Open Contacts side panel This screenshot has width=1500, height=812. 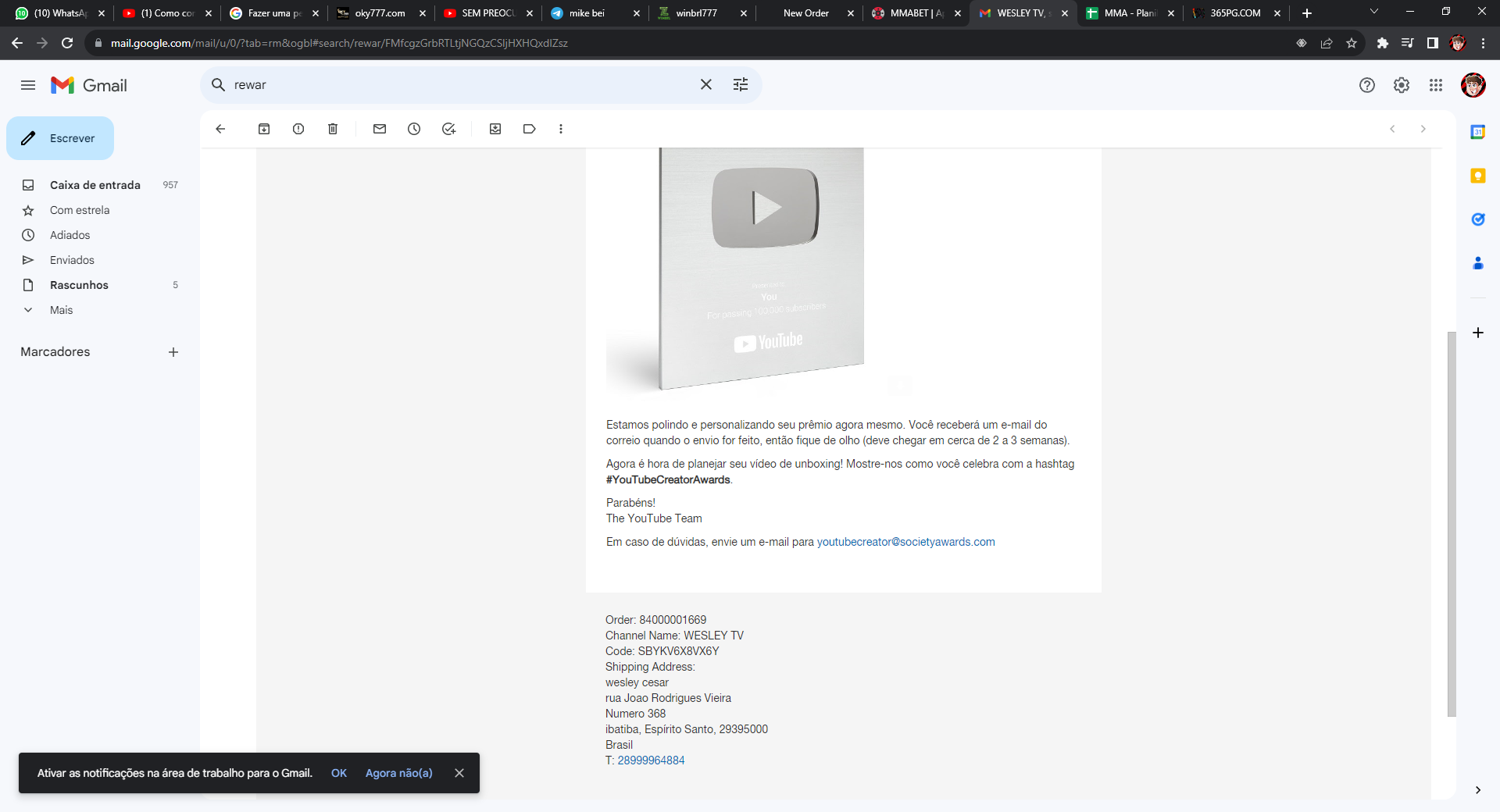pos(1478,263)
